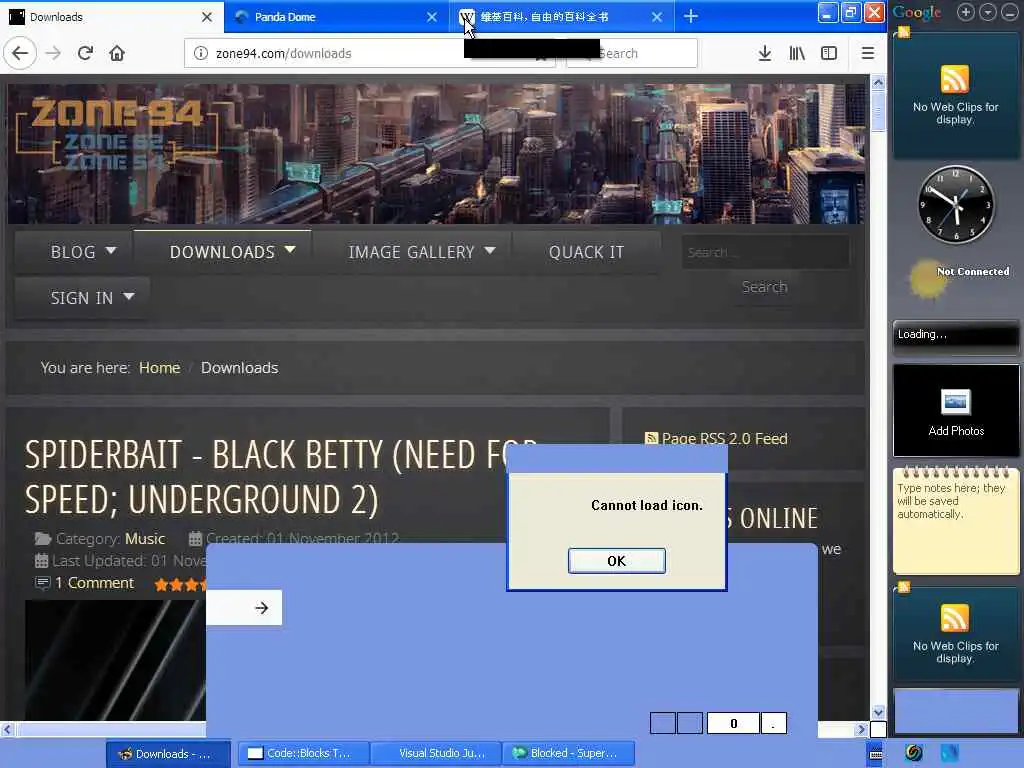Click Add Photos in photo gadget

[x=956, y=430]
